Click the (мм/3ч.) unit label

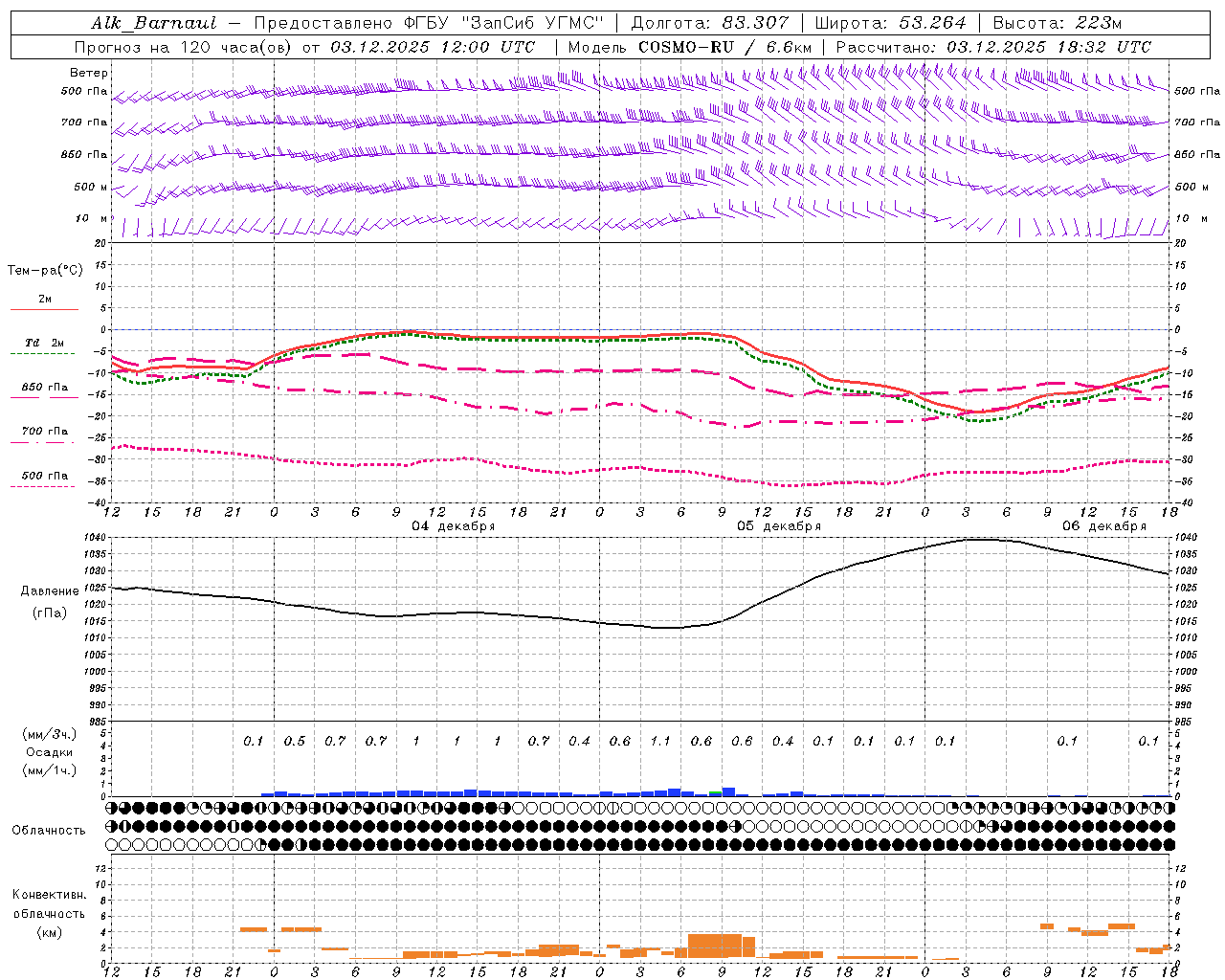tap(50, 734)
